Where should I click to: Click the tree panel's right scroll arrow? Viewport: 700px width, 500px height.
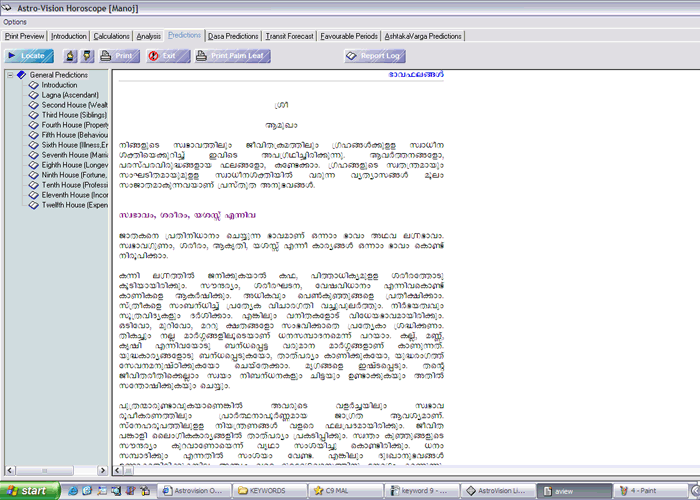103,470
